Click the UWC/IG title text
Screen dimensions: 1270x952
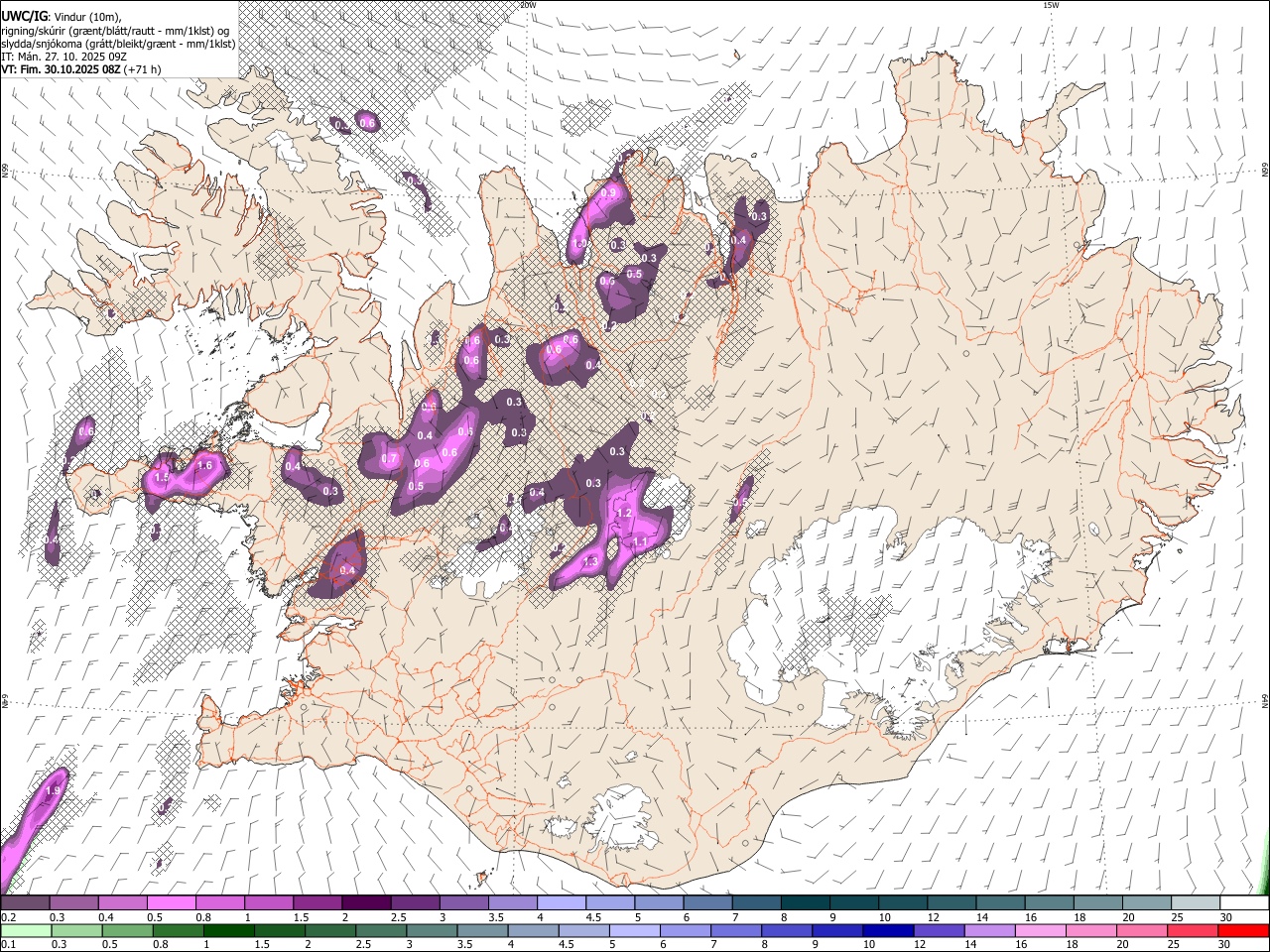pos(24,16)
